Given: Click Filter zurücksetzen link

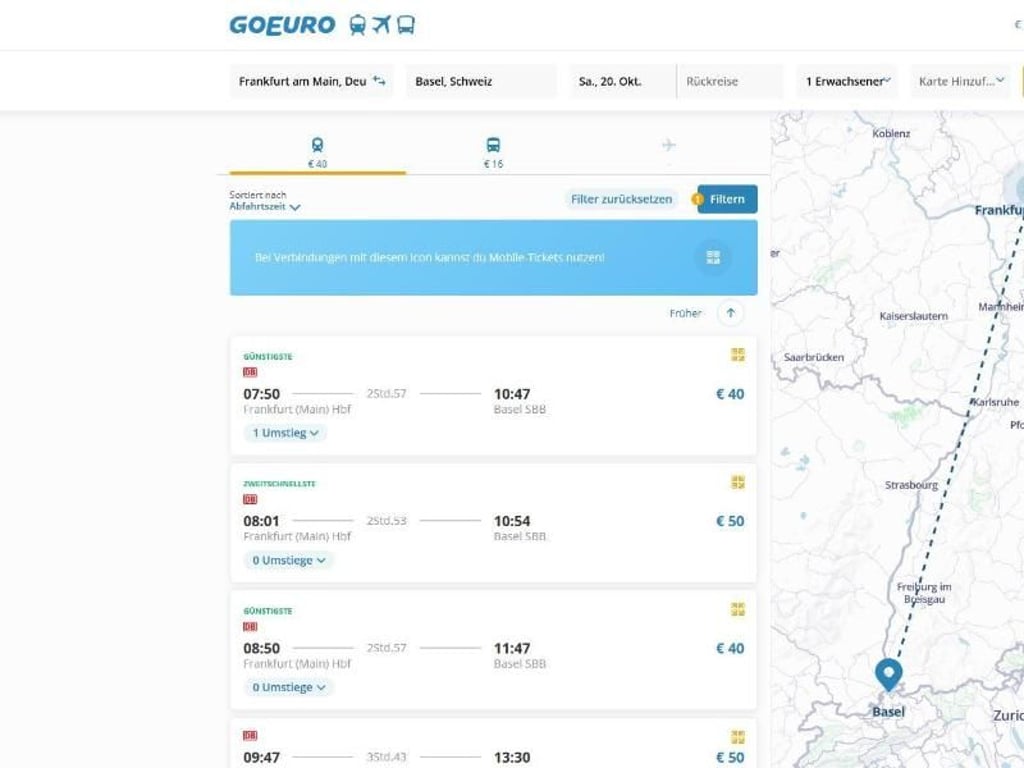Looking at the screenshot, I should point(621,199).
